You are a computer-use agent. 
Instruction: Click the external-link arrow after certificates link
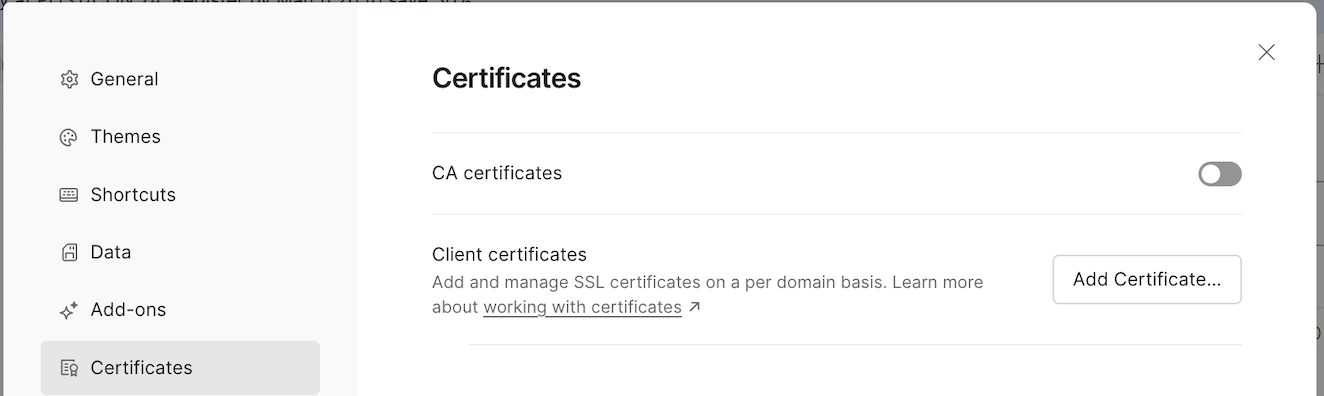(x=695, y=308)
